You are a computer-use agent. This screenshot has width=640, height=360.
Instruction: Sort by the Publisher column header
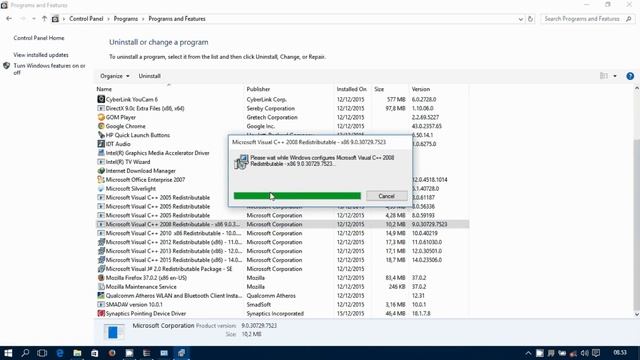coord(289,89)
